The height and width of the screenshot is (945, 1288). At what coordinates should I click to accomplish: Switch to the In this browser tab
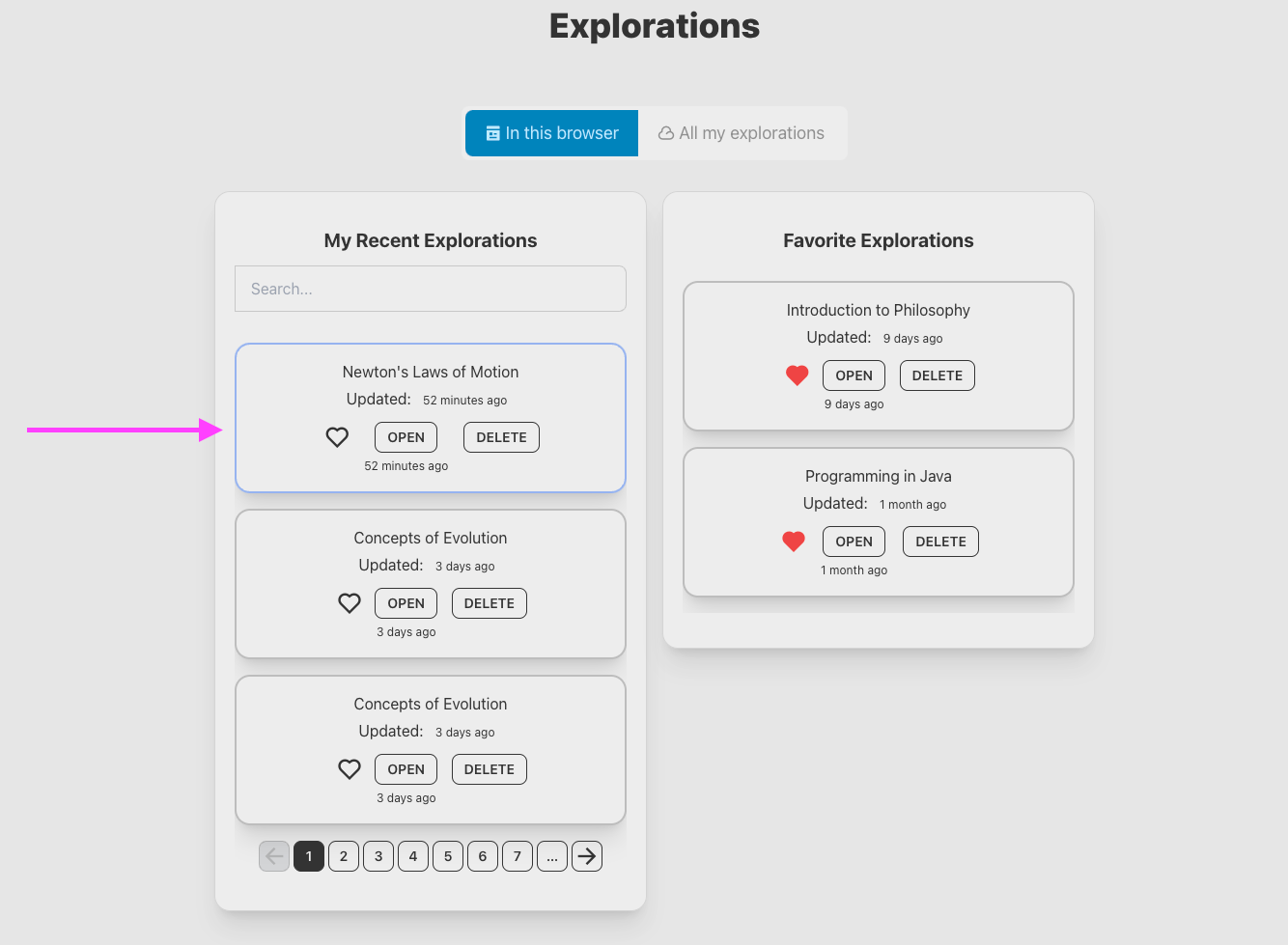(x=551, y=133)
